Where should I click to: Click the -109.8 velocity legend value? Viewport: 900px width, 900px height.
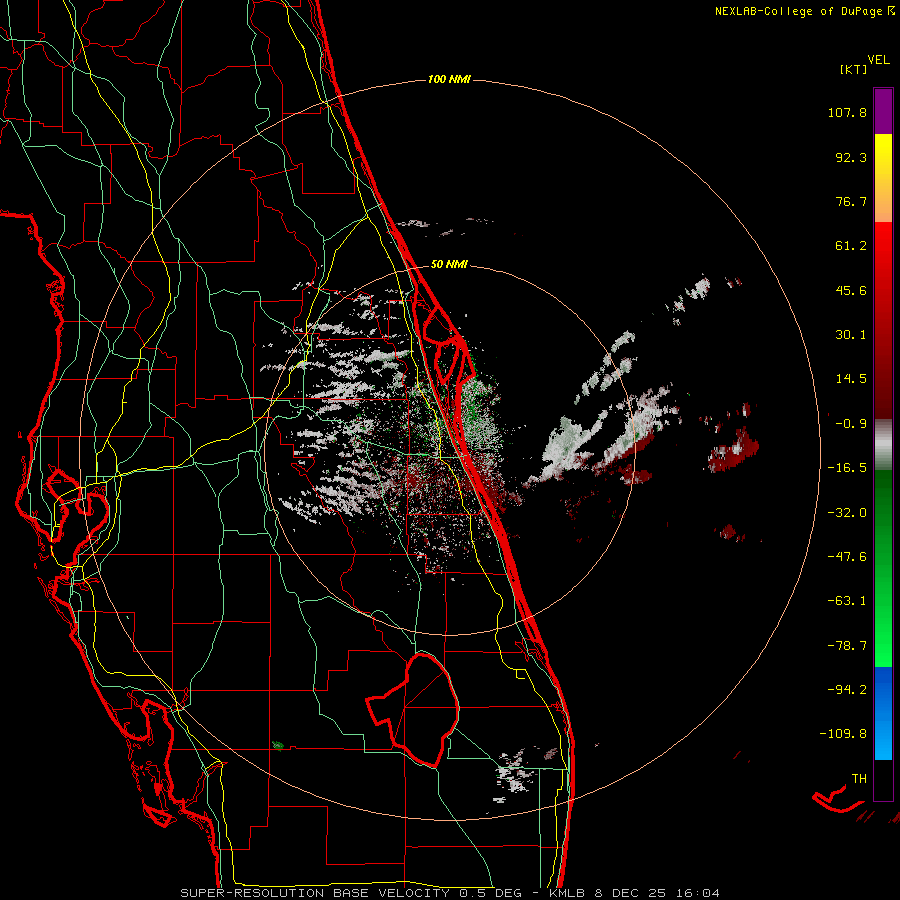click(x=843, y=734)
